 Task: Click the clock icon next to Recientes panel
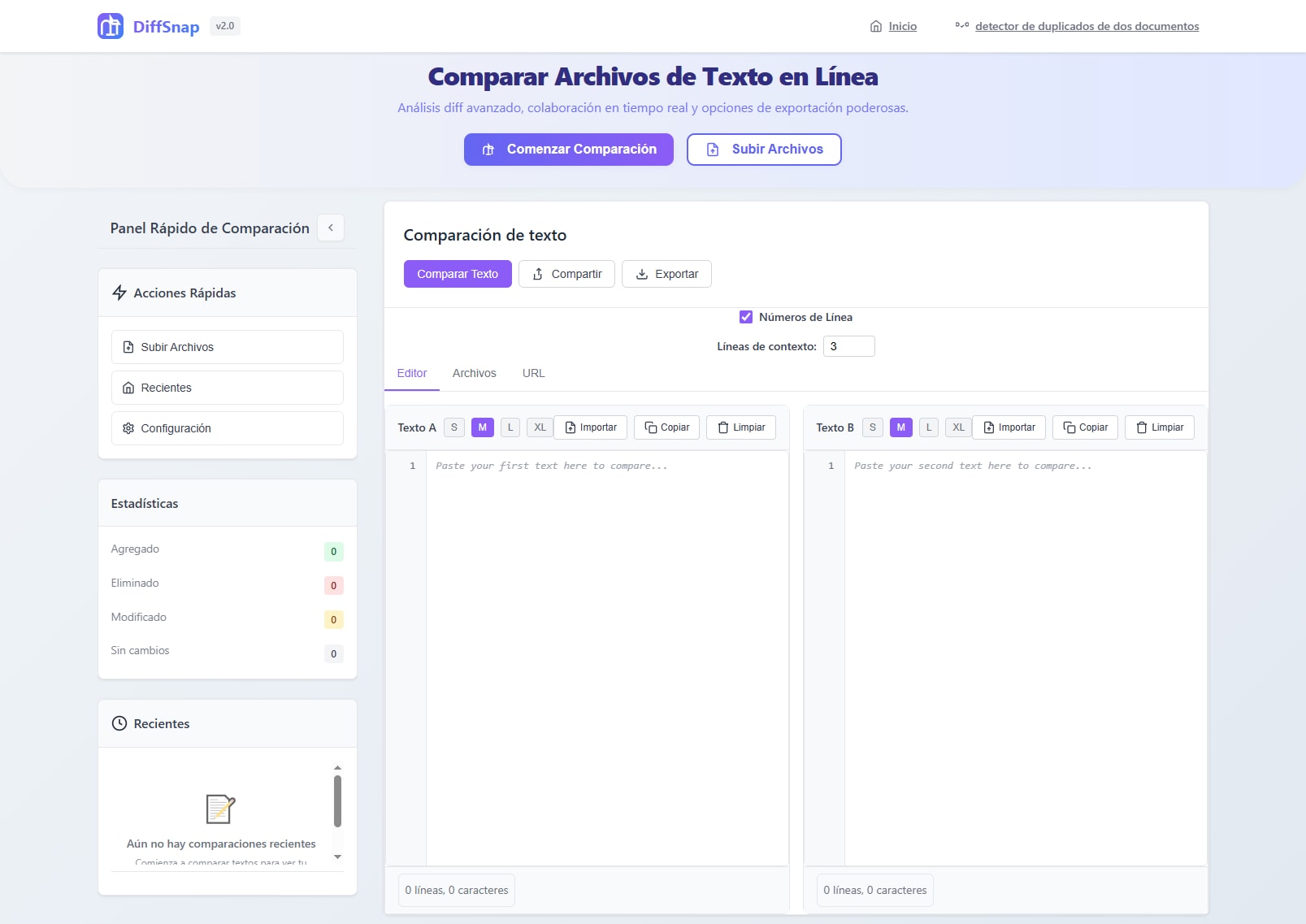pyautogui.click(x=119, y=723)
